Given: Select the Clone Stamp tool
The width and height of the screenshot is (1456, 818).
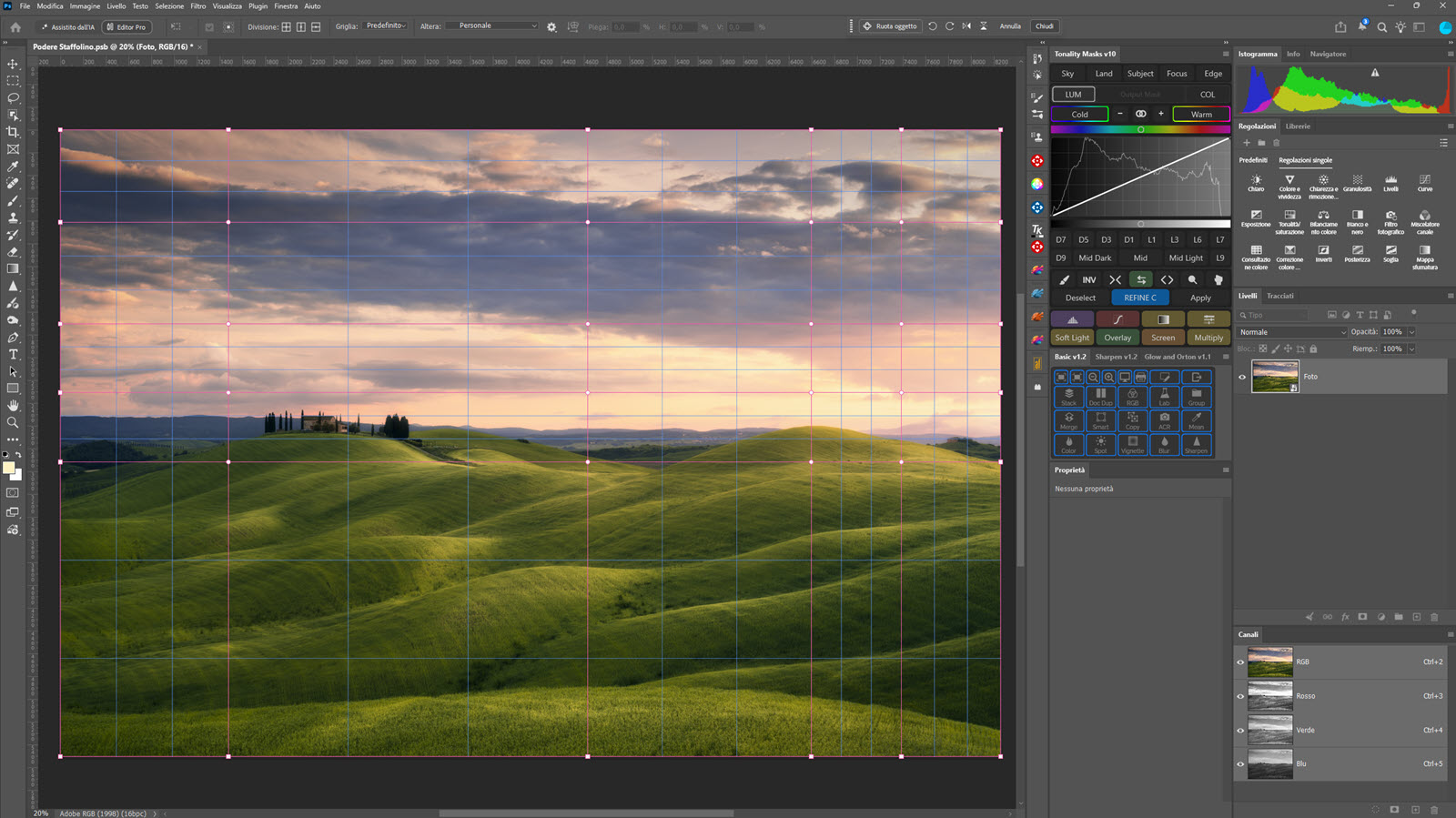Looking at the screenshot, I should pyautogui.click(x=13, y=217).
